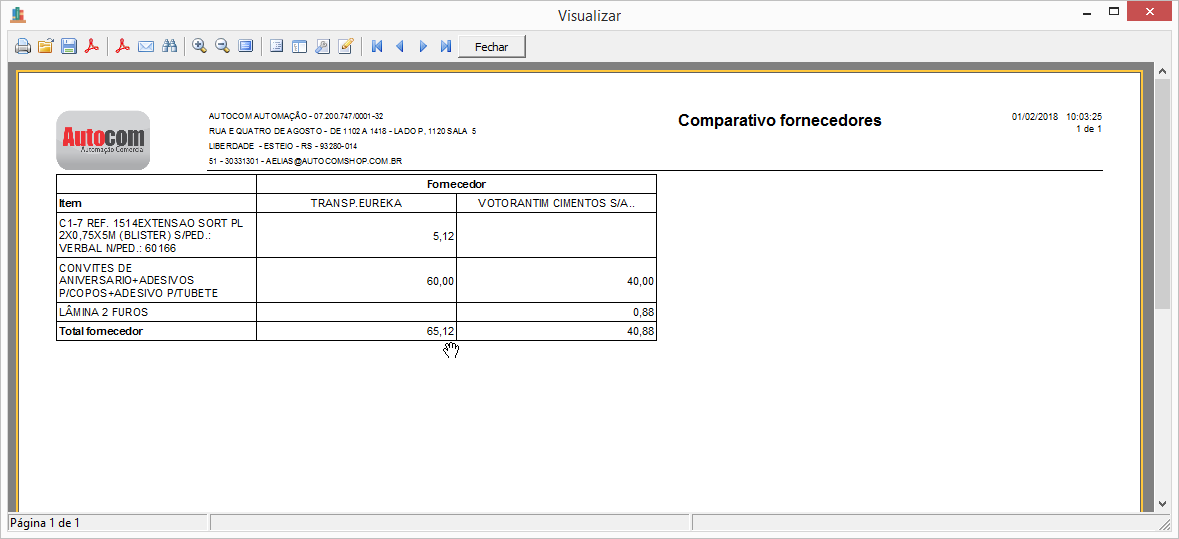Show the report outline panel icon
Image resolution: width=1179 pixels, height=539 pixels.
[x=276, y=47]
